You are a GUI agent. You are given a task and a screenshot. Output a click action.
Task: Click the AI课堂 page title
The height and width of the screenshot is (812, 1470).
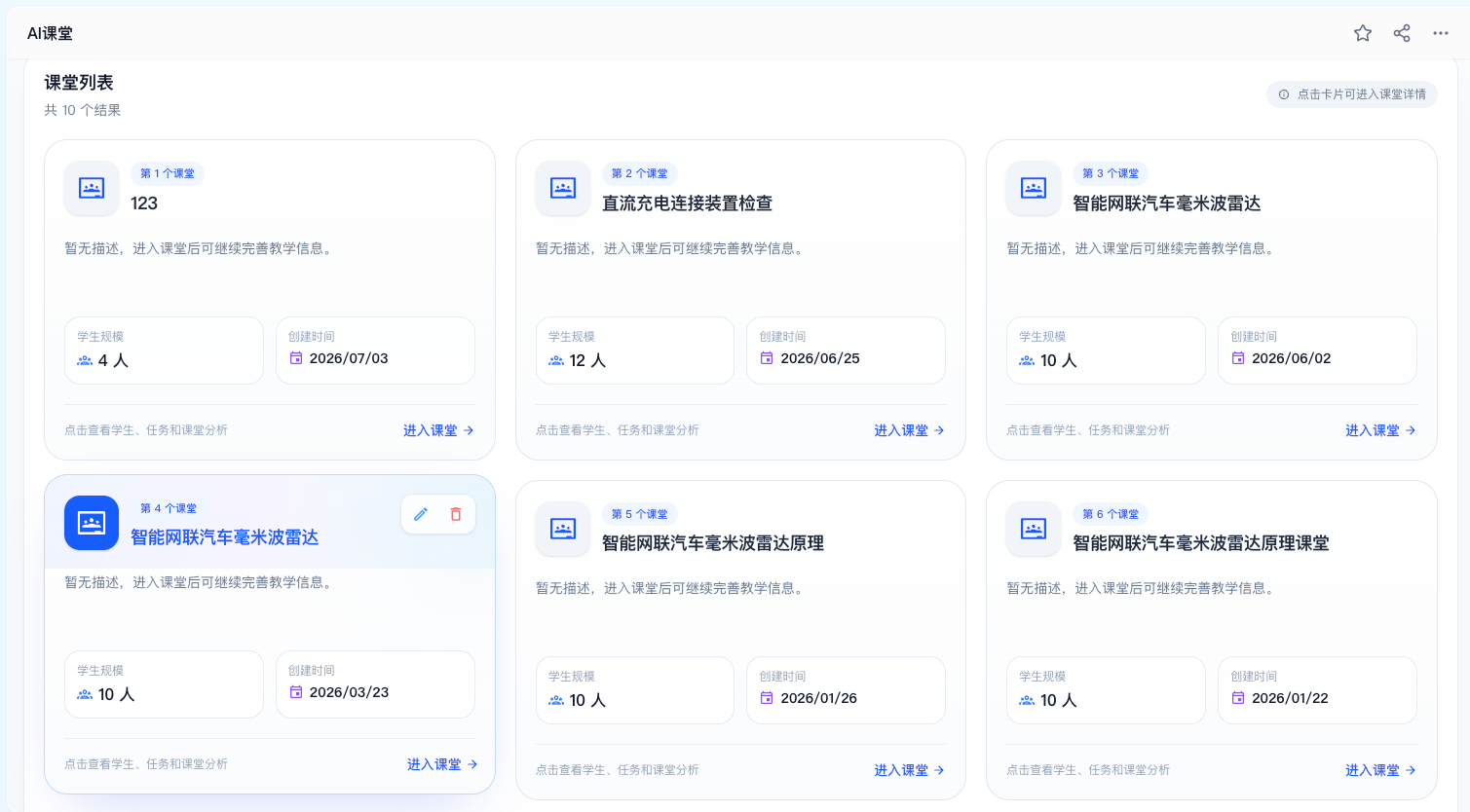[x=50, y=33]
